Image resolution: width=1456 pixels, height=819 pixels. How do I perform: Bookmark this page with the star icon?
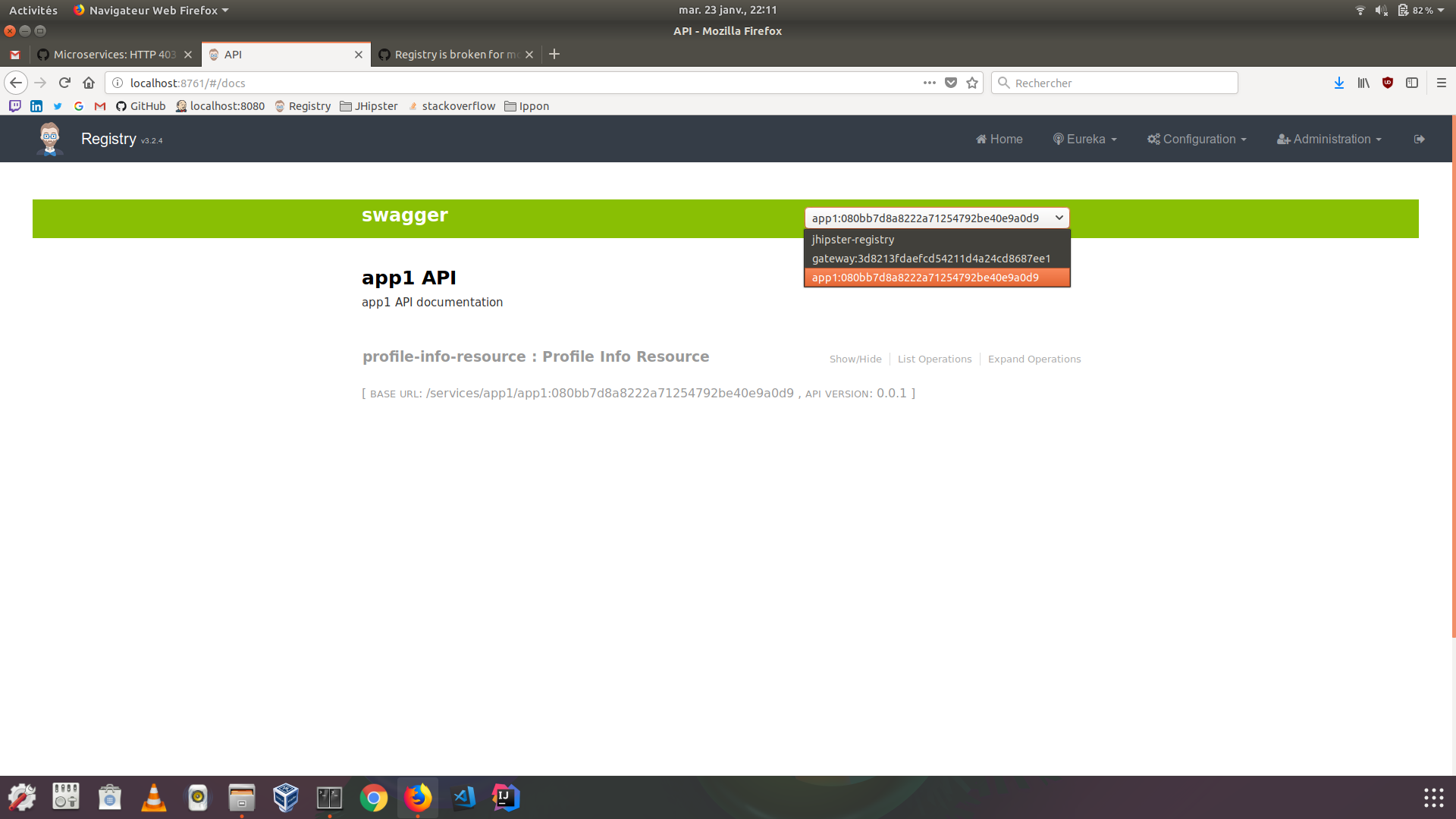coord(972,83)
